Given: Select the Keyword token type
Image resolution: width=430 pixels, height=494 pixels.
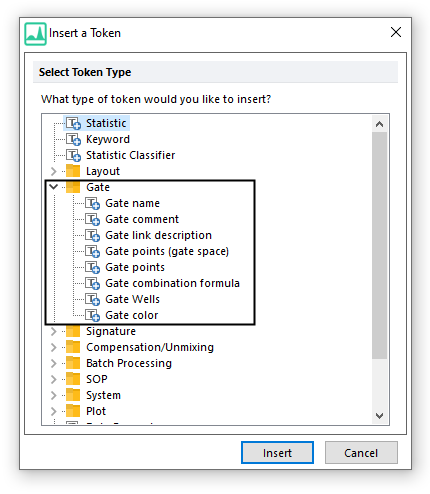Looking at the screenshot, I should (108, 139).
